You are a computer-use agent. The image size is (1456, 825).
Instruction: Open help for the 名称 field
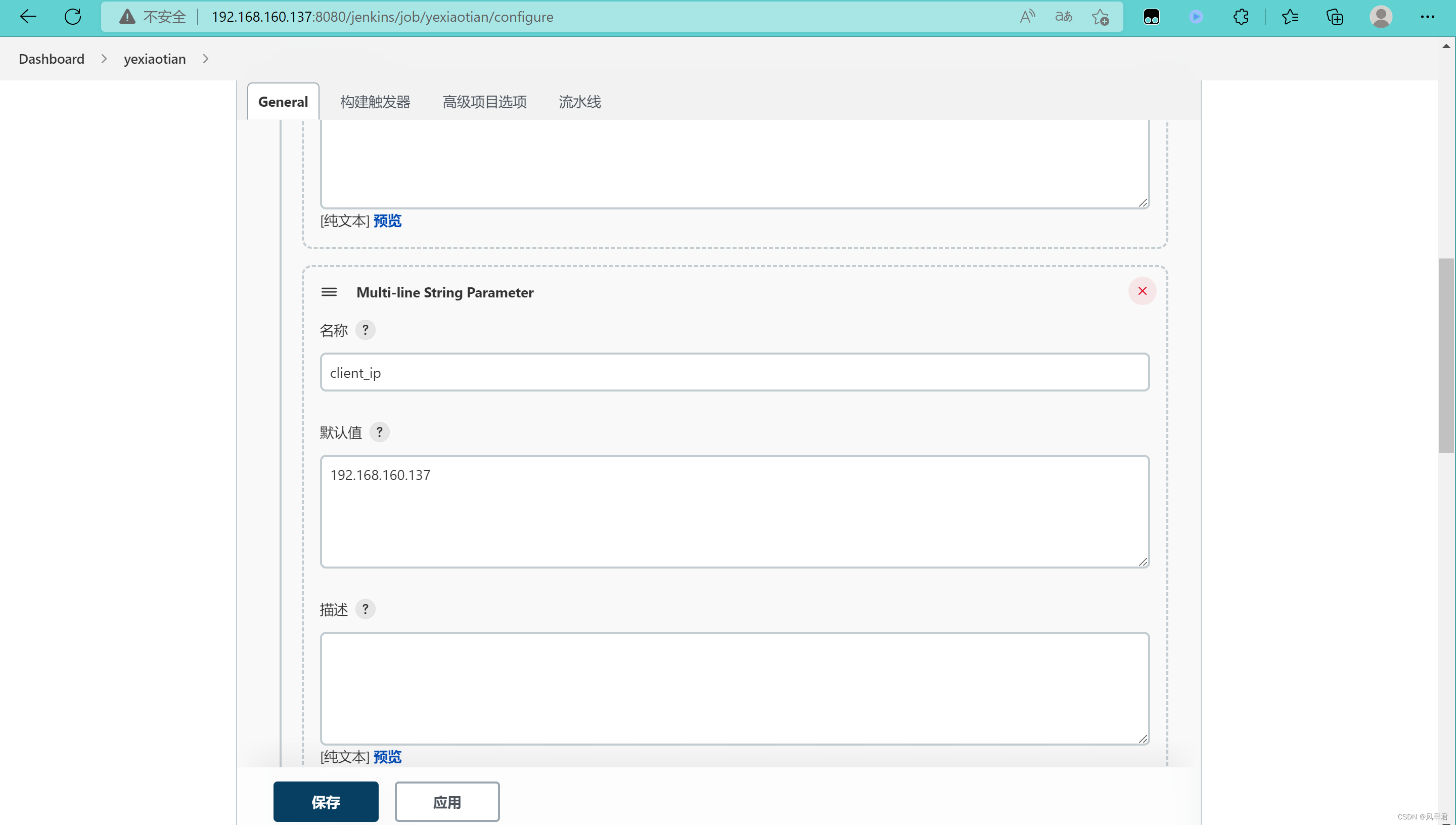(x=366, y=330)
